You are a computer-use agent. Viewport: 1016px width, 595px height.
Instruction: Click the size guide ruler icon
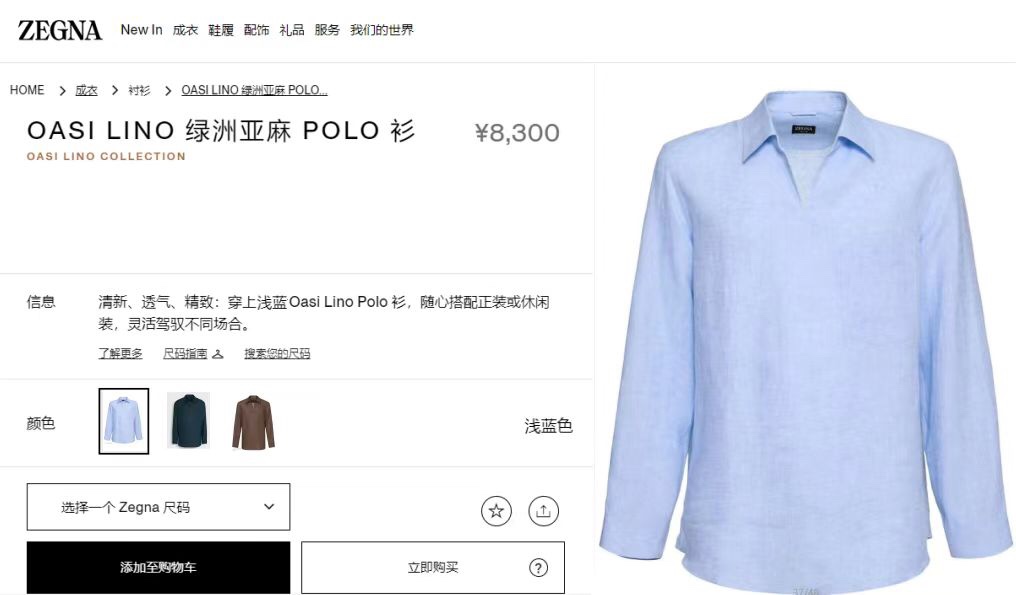point(218,354)
